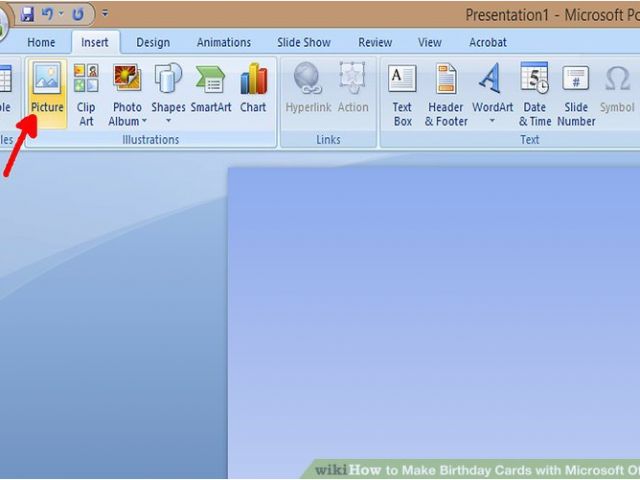
Task: Open the Slide Show tab
Action: click(304, 42)
